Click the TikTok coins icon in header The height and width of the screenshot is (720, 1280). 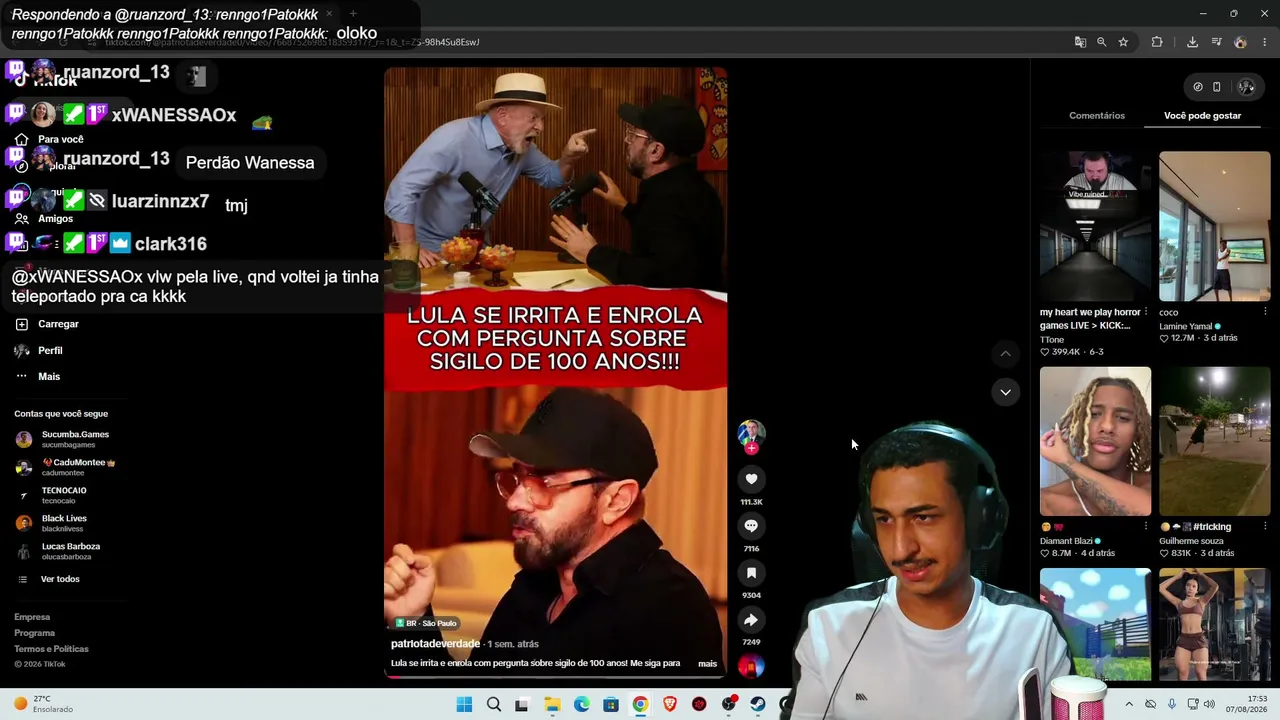point(1198,87)
